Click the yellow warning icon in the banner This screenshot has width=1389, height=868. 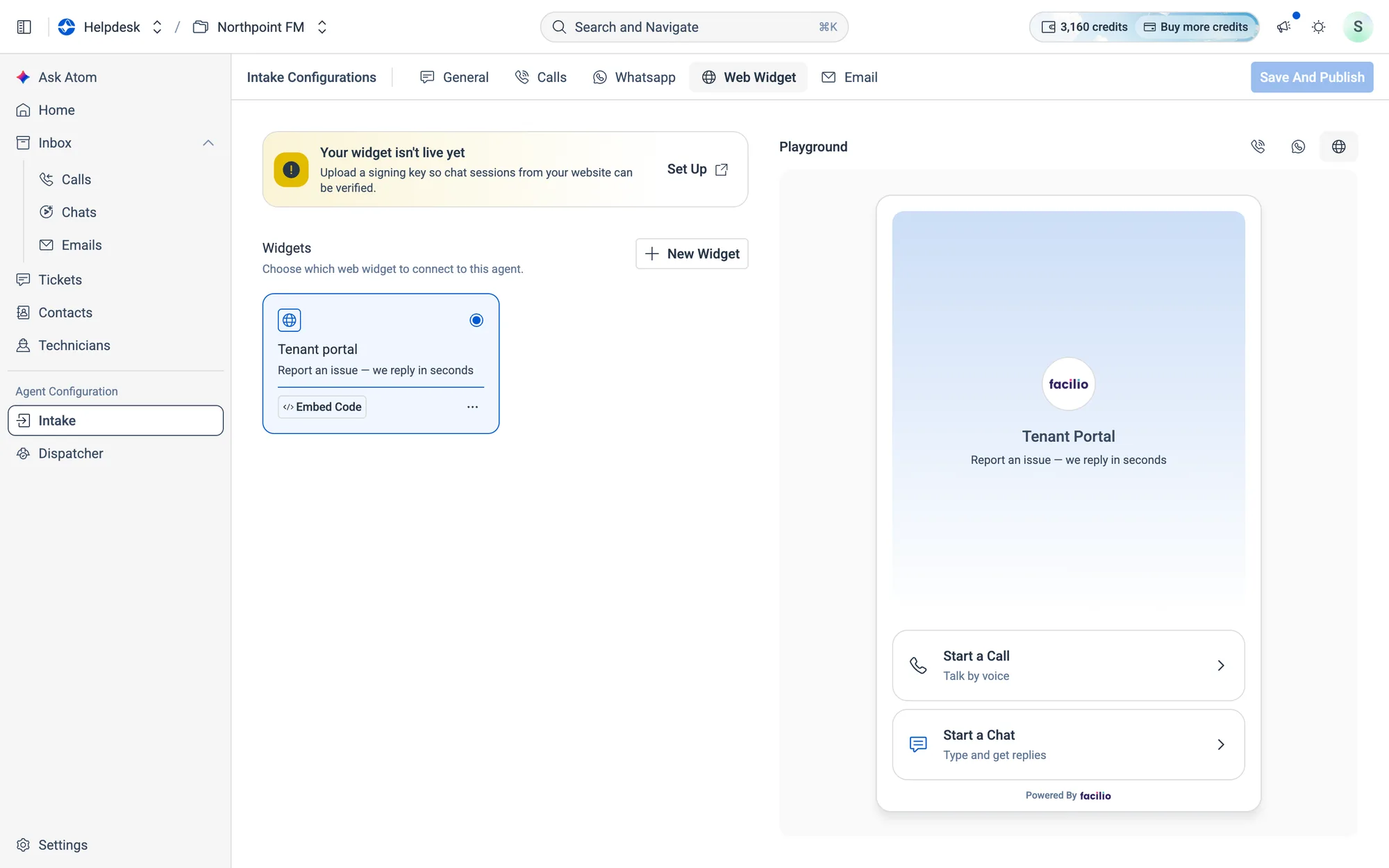pos(291,169)
